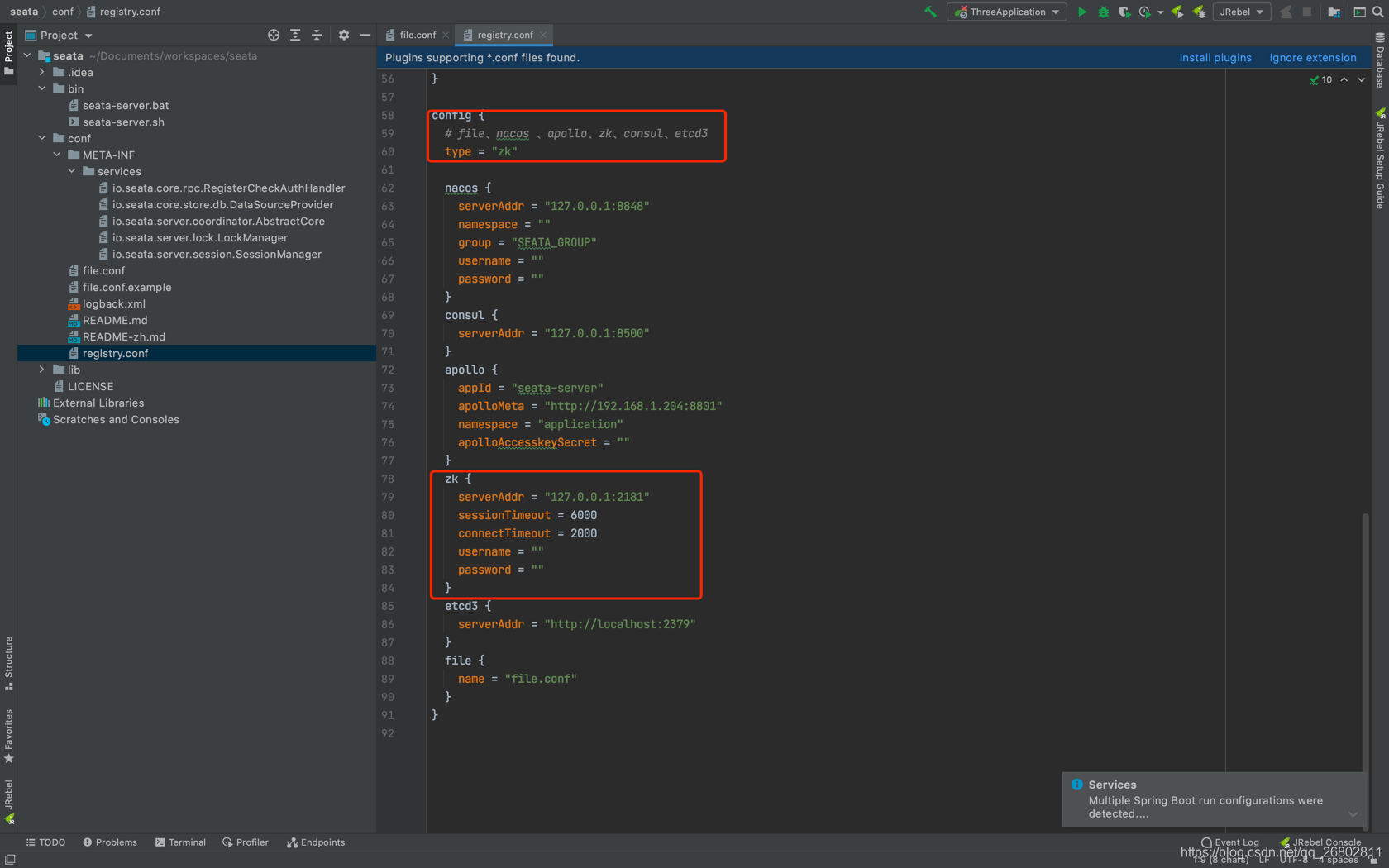Select the LICENSE file

click(90, 386)
